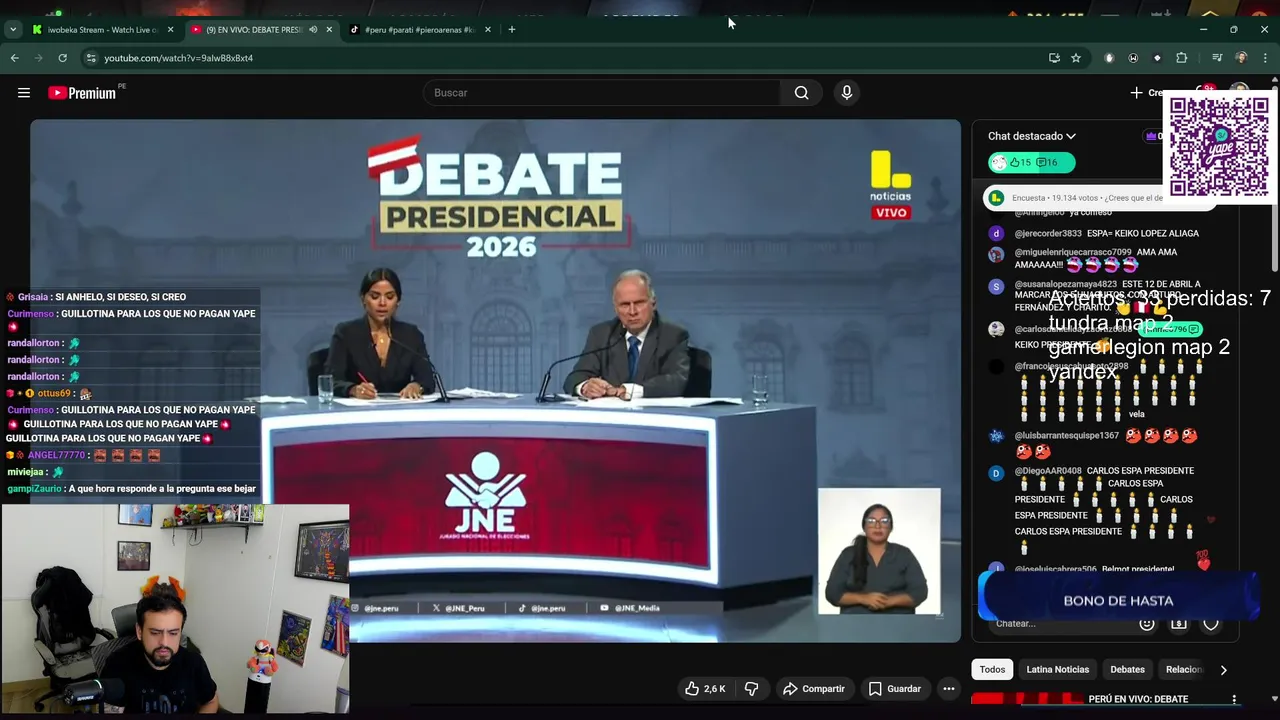Open the emoji picker in chat
This screenshot has height=720, width=1280.
click(1147, 624)
